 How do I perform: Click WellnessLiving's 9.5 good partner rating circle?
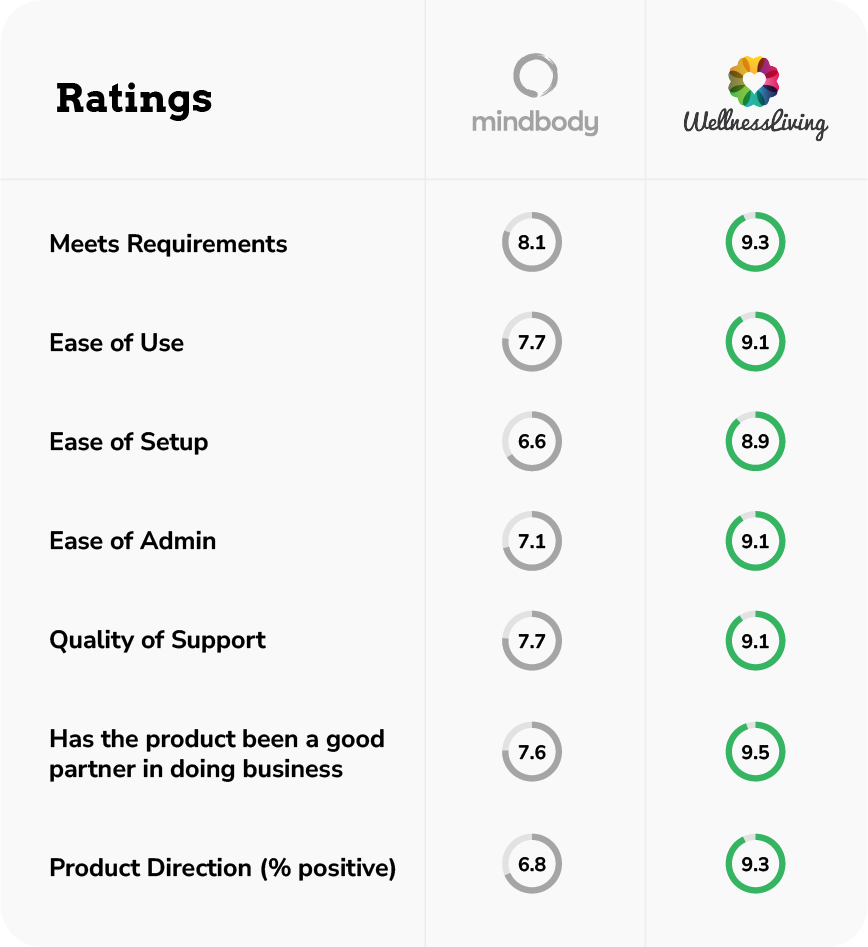pos(756,752)
